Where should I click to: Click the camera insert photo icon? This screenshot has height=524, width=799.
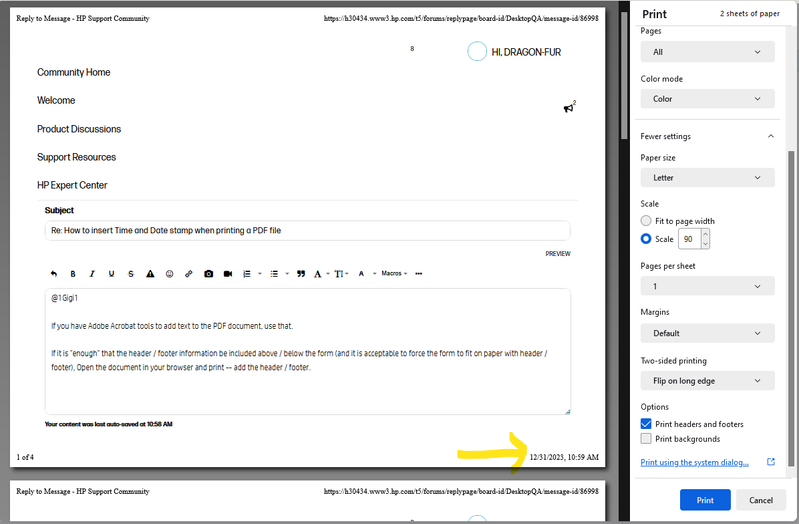point(208,274)
